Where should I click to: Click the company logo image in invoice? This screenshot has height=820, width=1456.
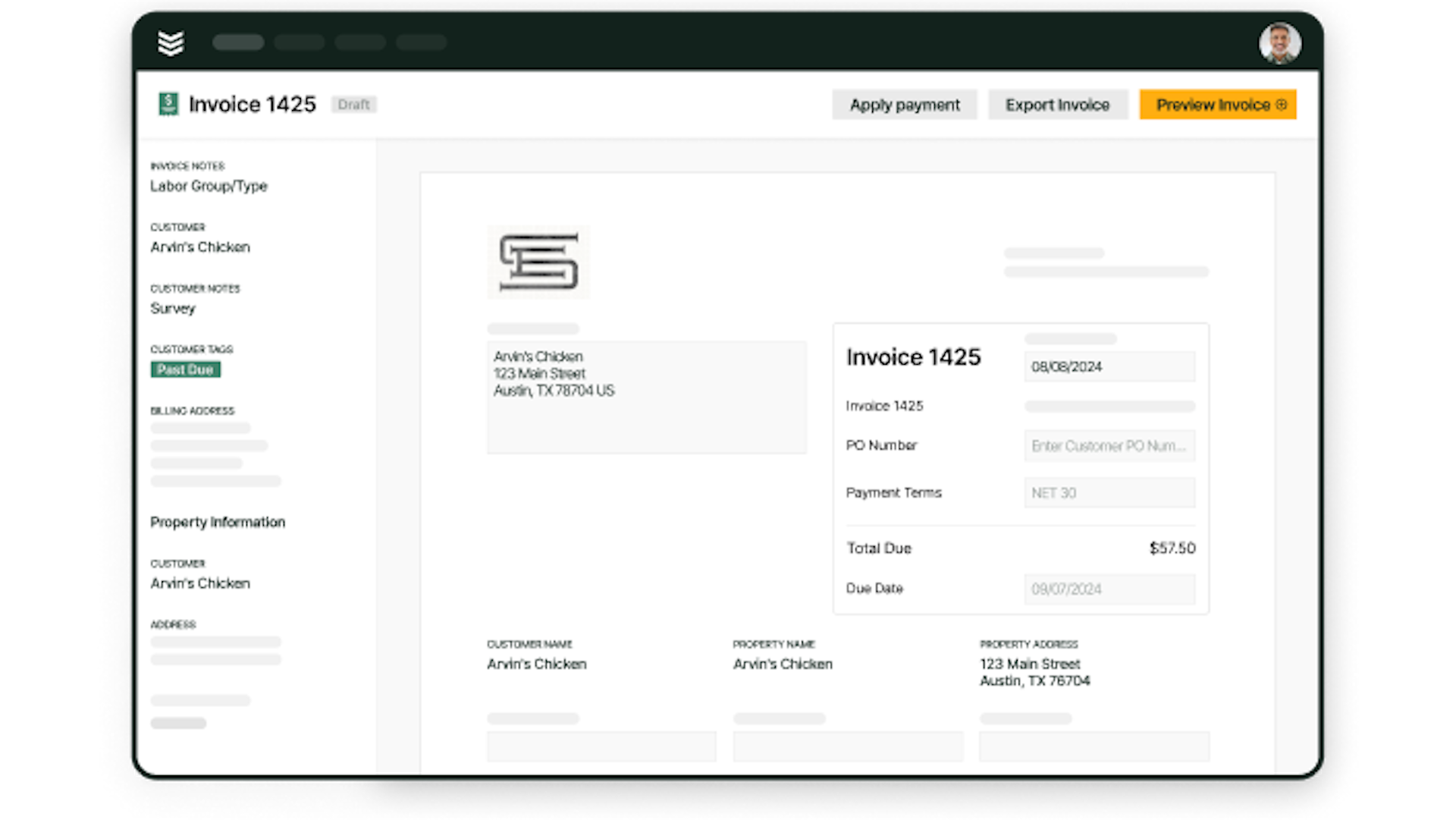tap(539, 262)
